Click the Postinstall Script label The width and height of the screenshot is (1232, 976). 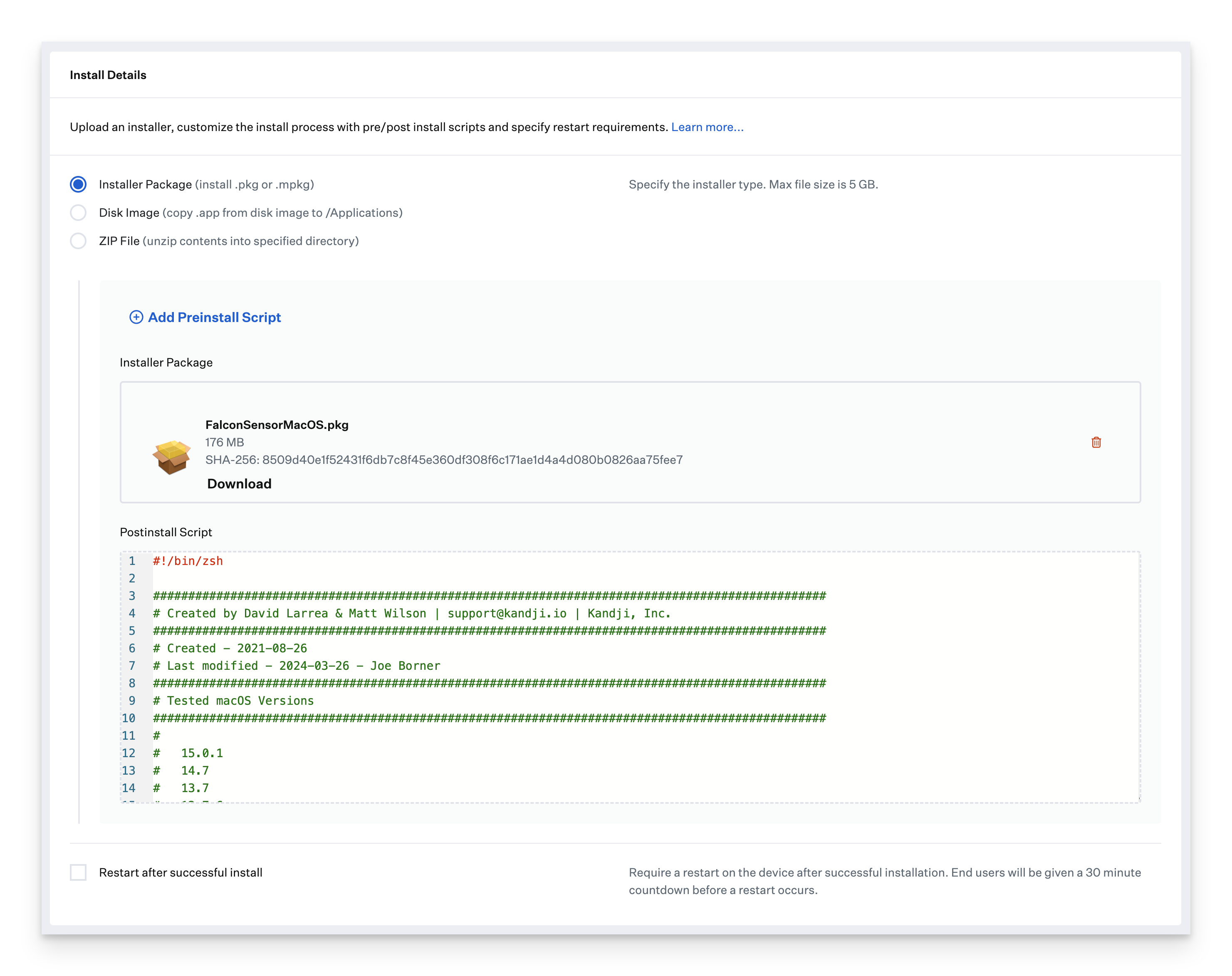pyautogui.click(x=166, y=531)
